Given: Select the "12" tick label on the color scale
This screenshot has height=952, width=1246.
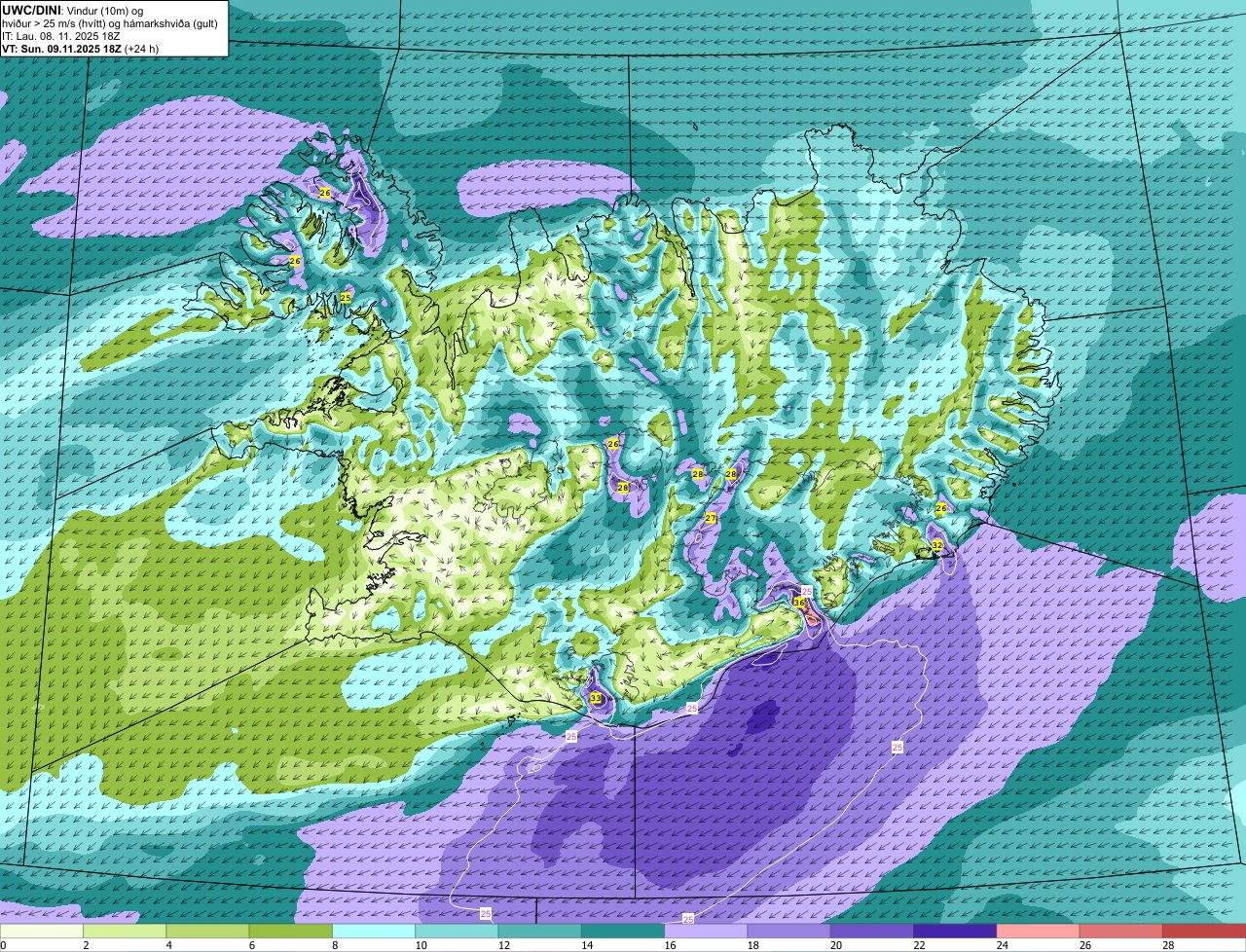Looking at the screenshot, I should (503, 945).
